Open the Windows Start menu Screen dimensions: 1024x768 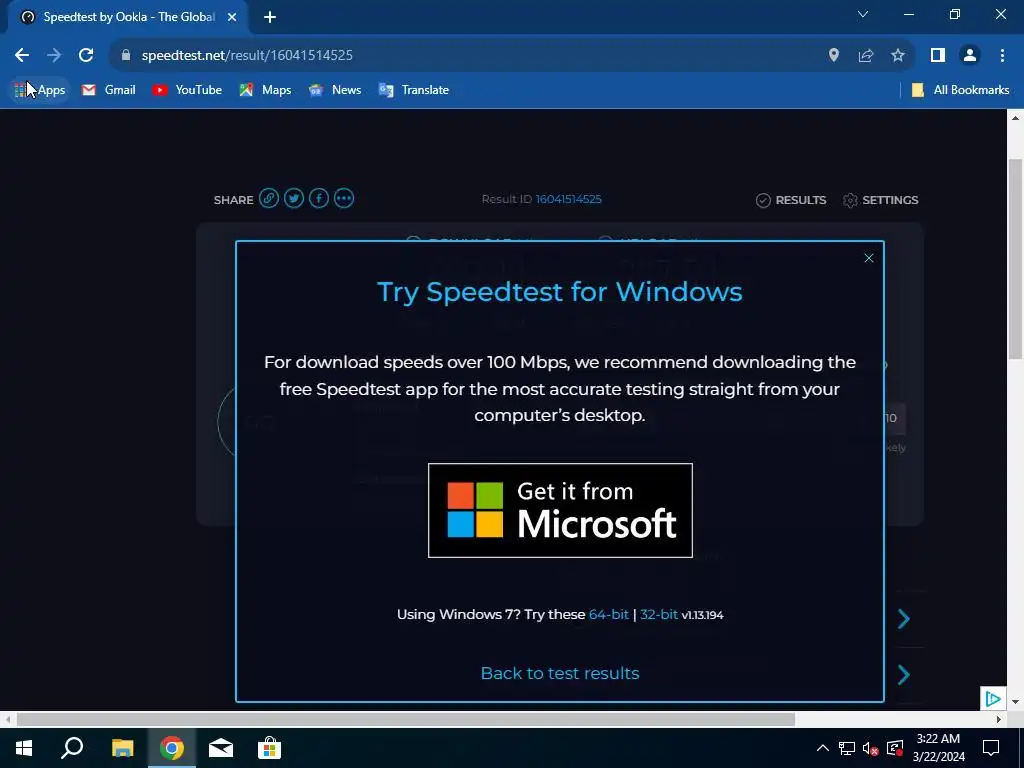tap(24, 748)
